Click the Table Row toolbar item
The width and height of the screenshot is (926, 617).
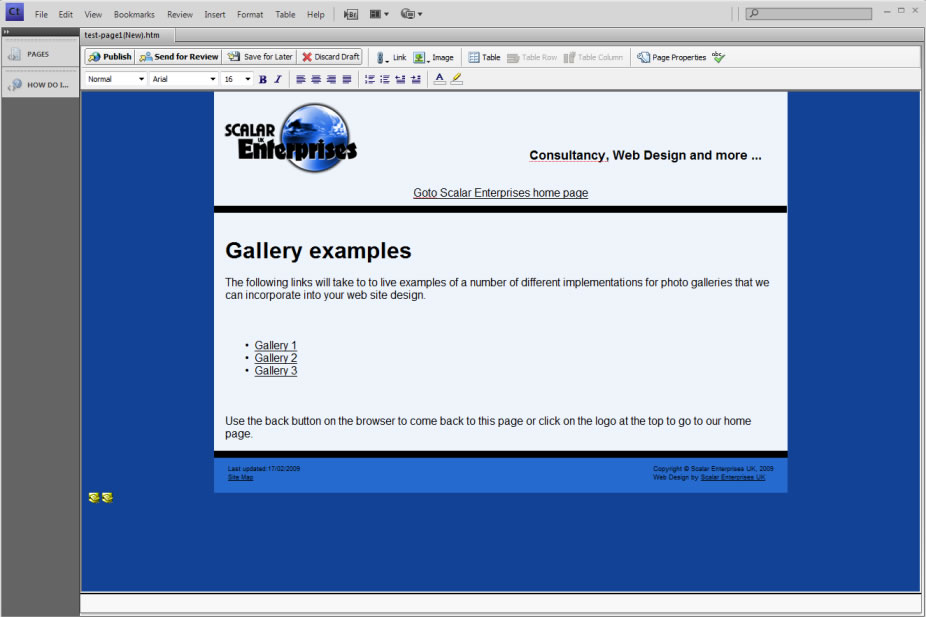point(532,57)
